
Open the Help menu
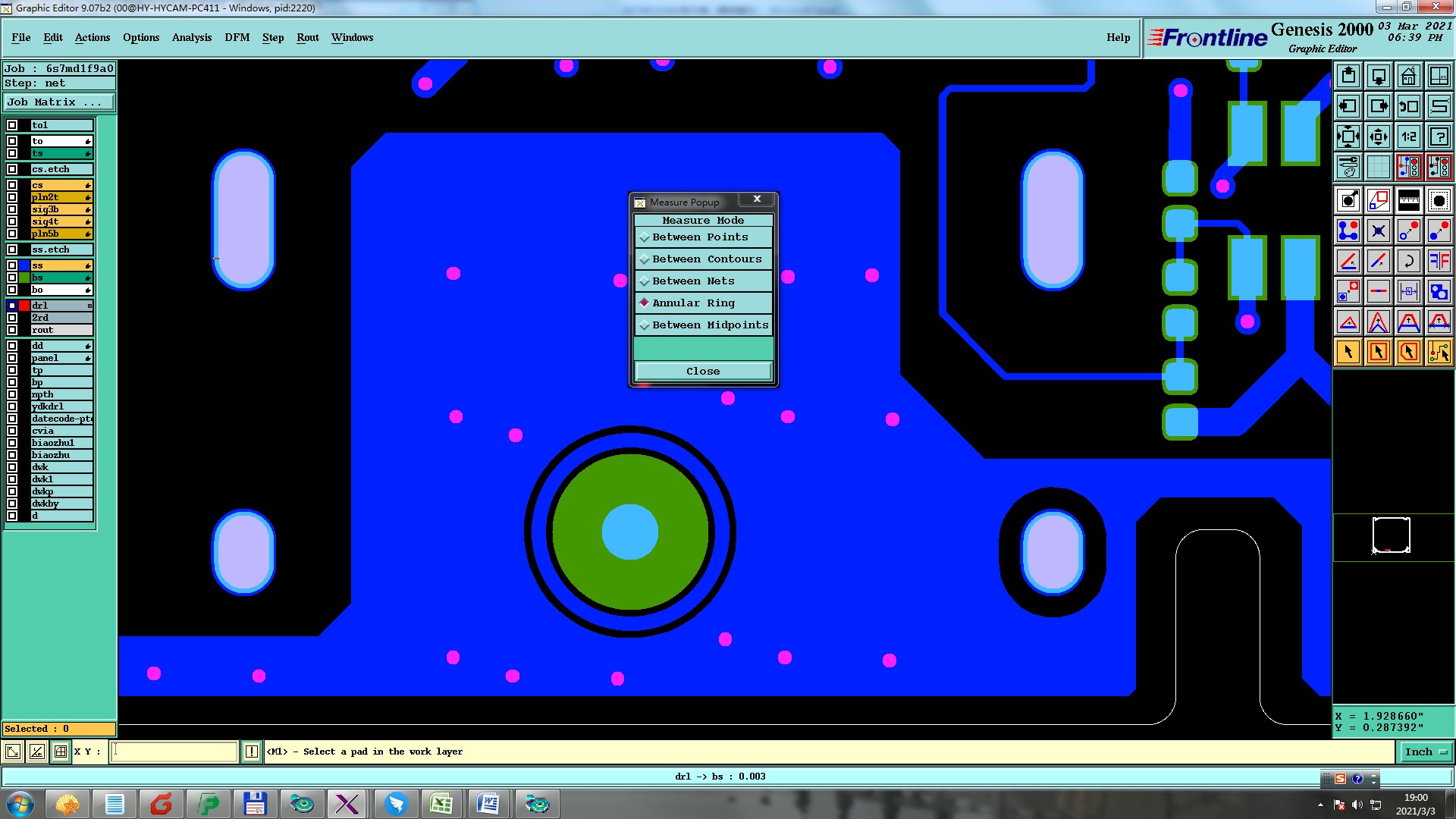tap(1118, 37)
